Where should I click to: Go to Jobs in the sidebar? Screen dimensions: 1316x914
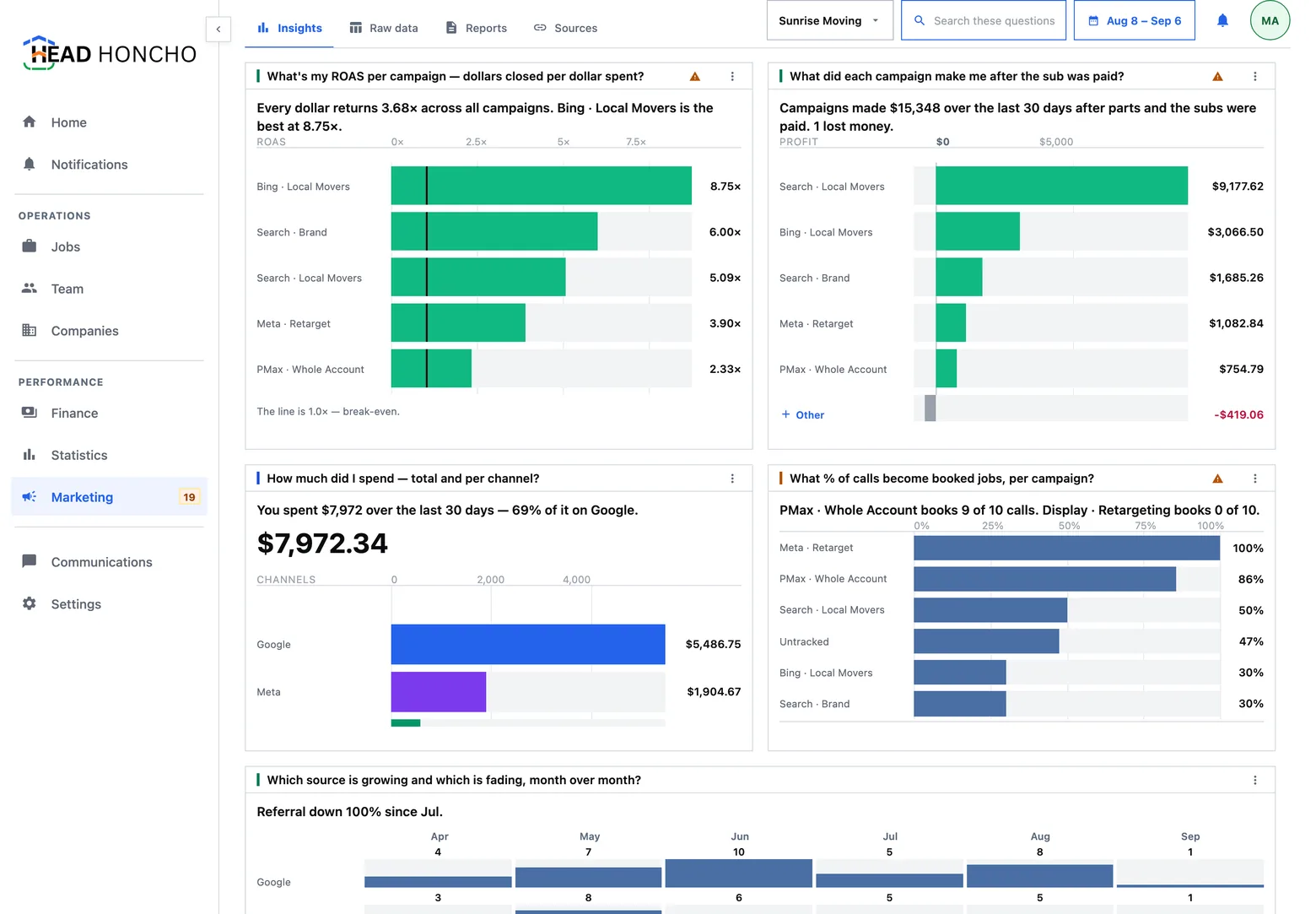(x=109, y=246)
